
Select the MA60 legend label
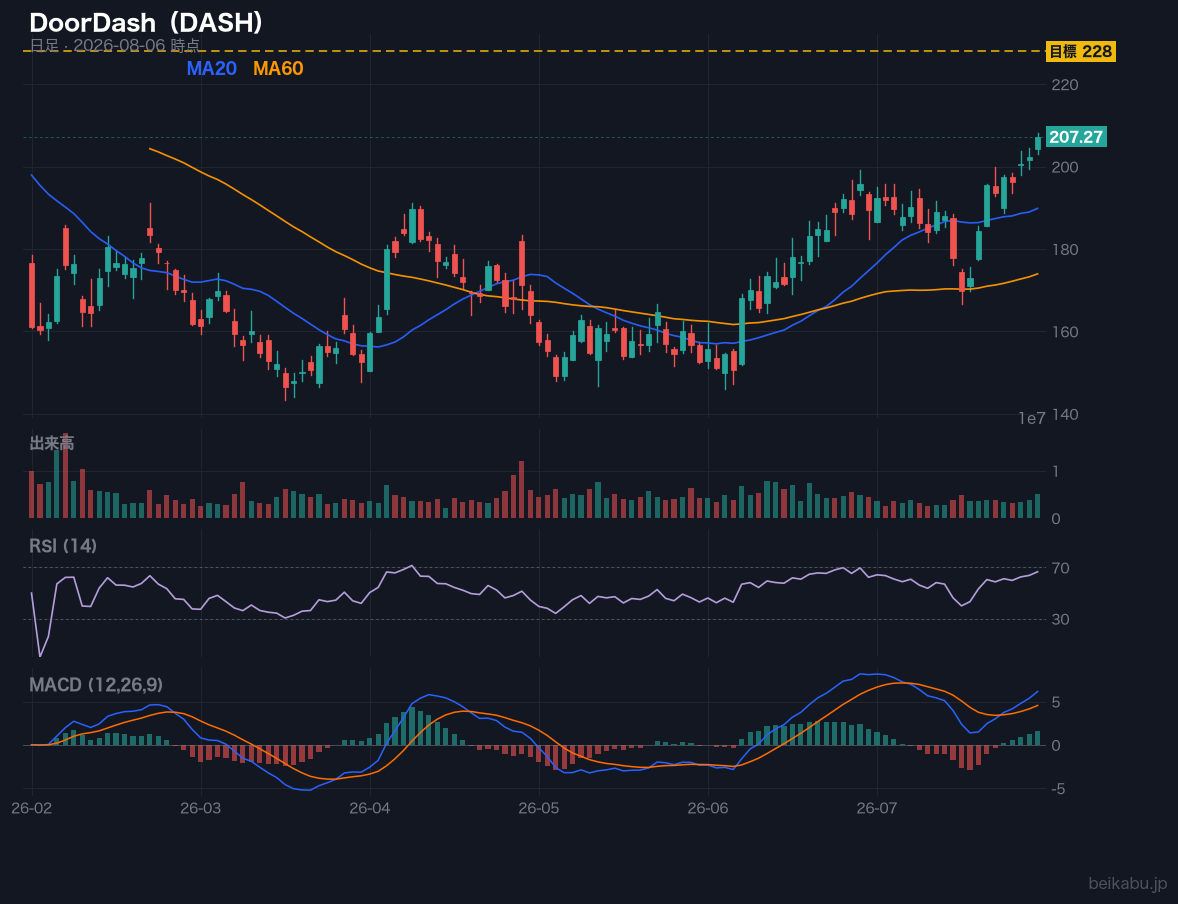click(x=278, y=68)
